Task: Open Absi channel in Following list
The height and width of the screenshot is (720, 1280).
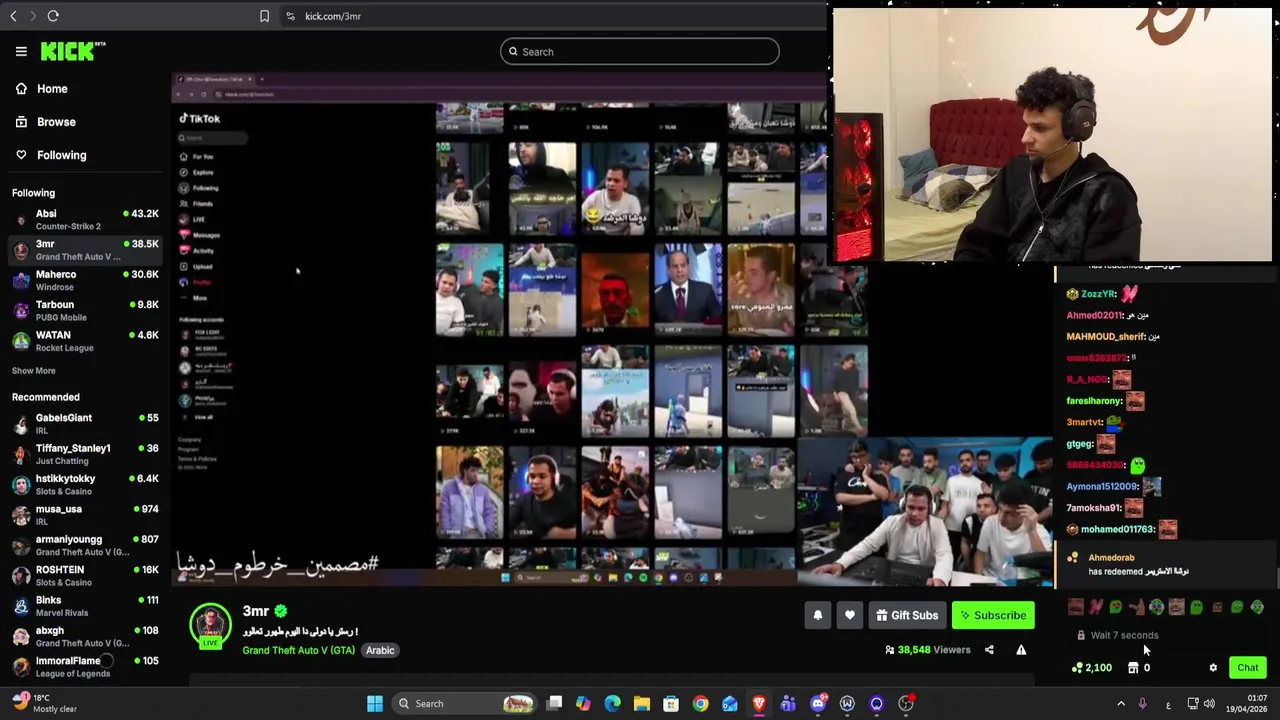Action: [x=85, y=219]
